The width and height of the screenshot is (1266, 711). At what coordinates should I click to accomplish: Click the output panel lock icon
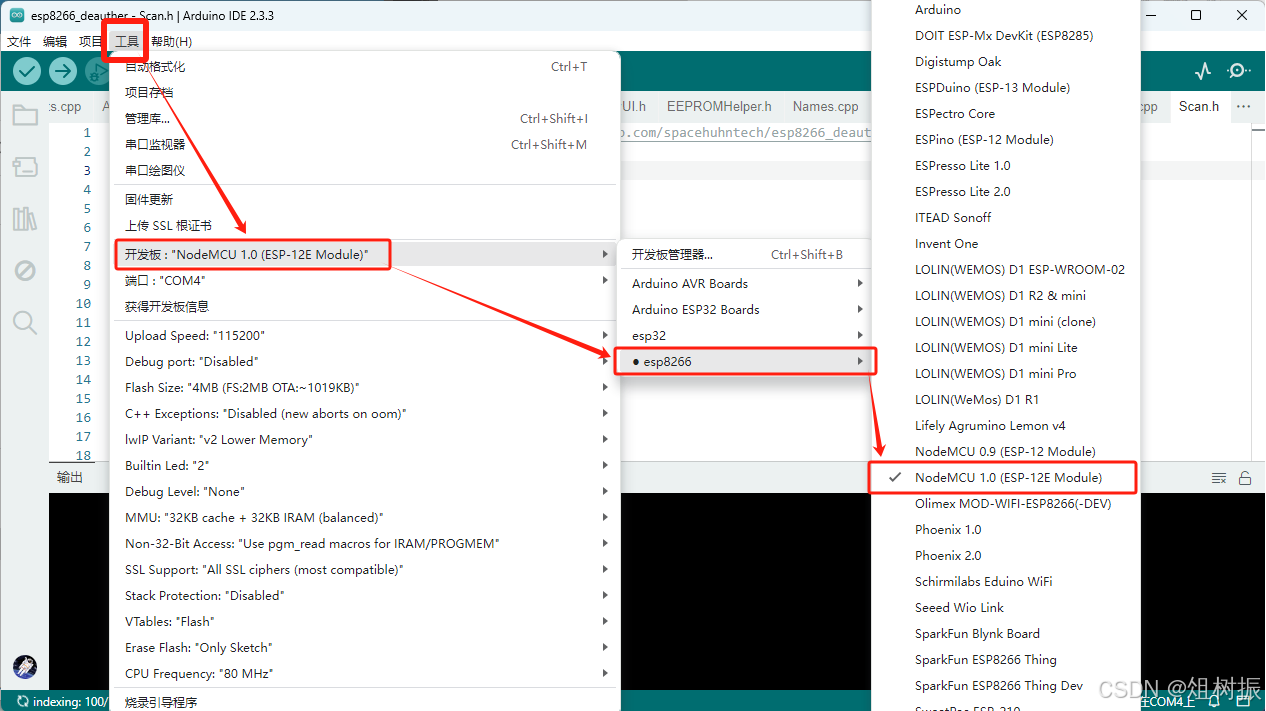tap(1245, 478)
